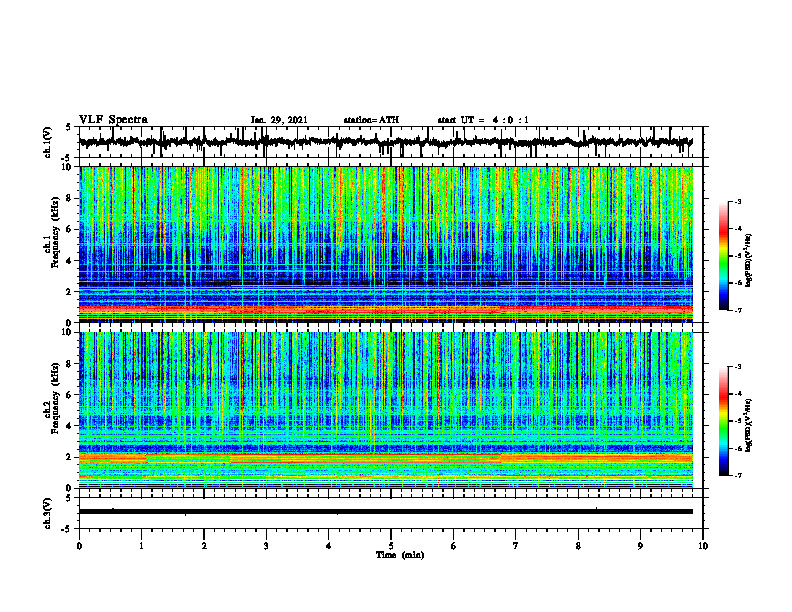The image size is (792, 612).
Task: Click the "5" voltage tick of ch.3(V)
Action: (69, 498)
